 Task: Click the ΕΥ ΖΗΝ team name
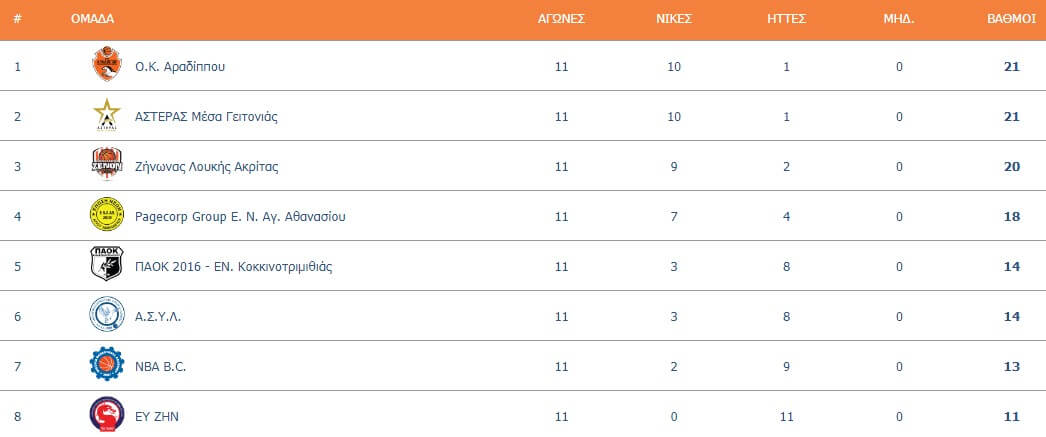(157, 417)
